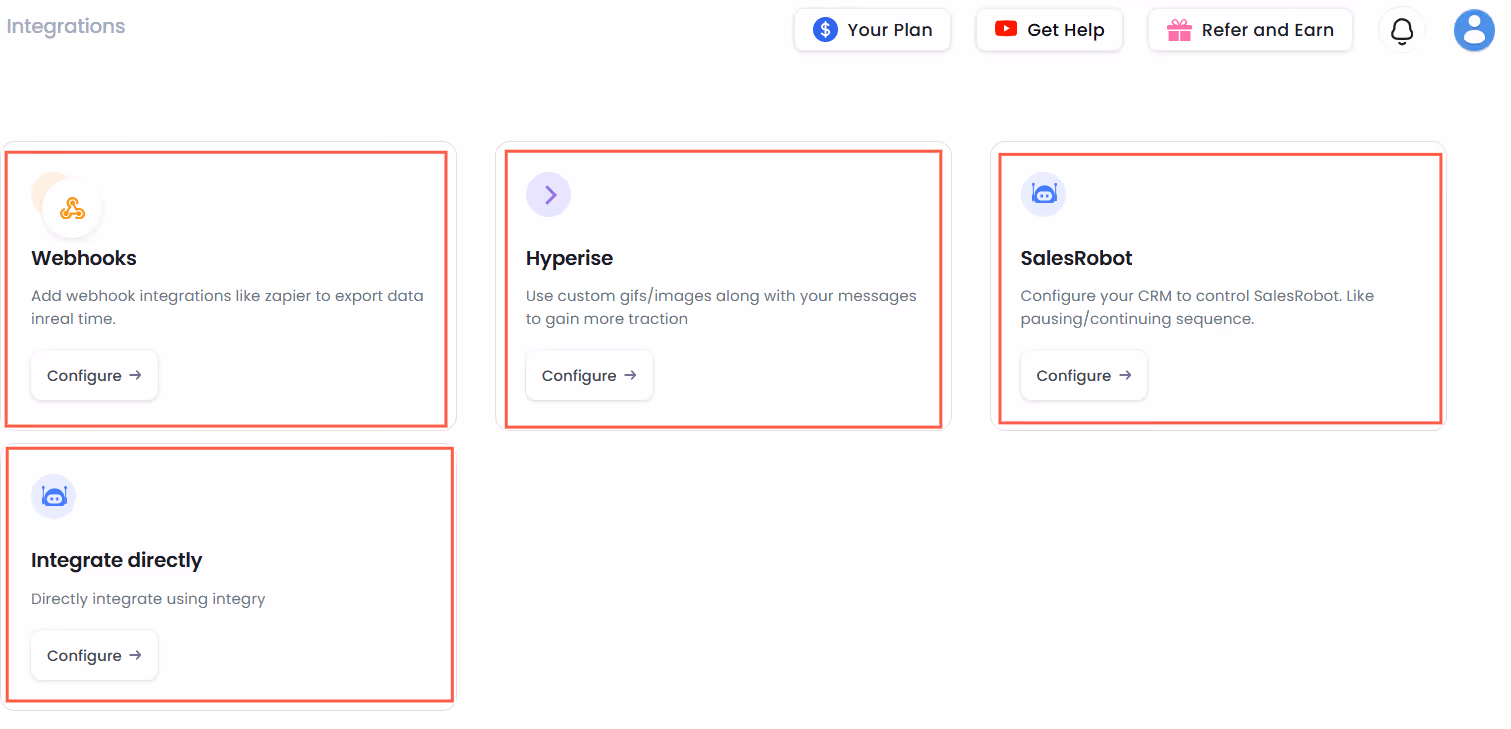Viewport: 1511px width, 729px height.
Task: Configure the Hyperise integration
Action: (x=589, y=375)
